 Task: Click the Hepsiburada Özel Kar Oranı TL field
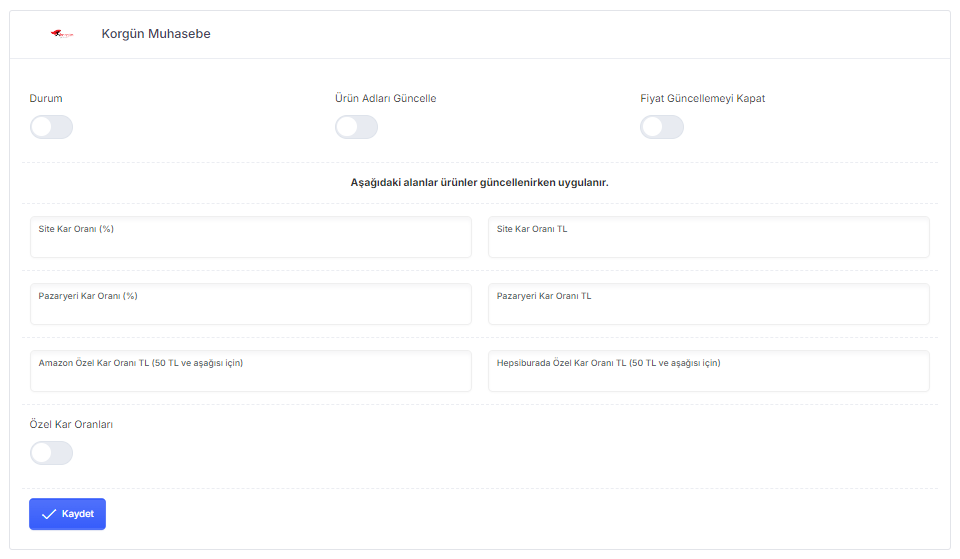coord(709,371)
